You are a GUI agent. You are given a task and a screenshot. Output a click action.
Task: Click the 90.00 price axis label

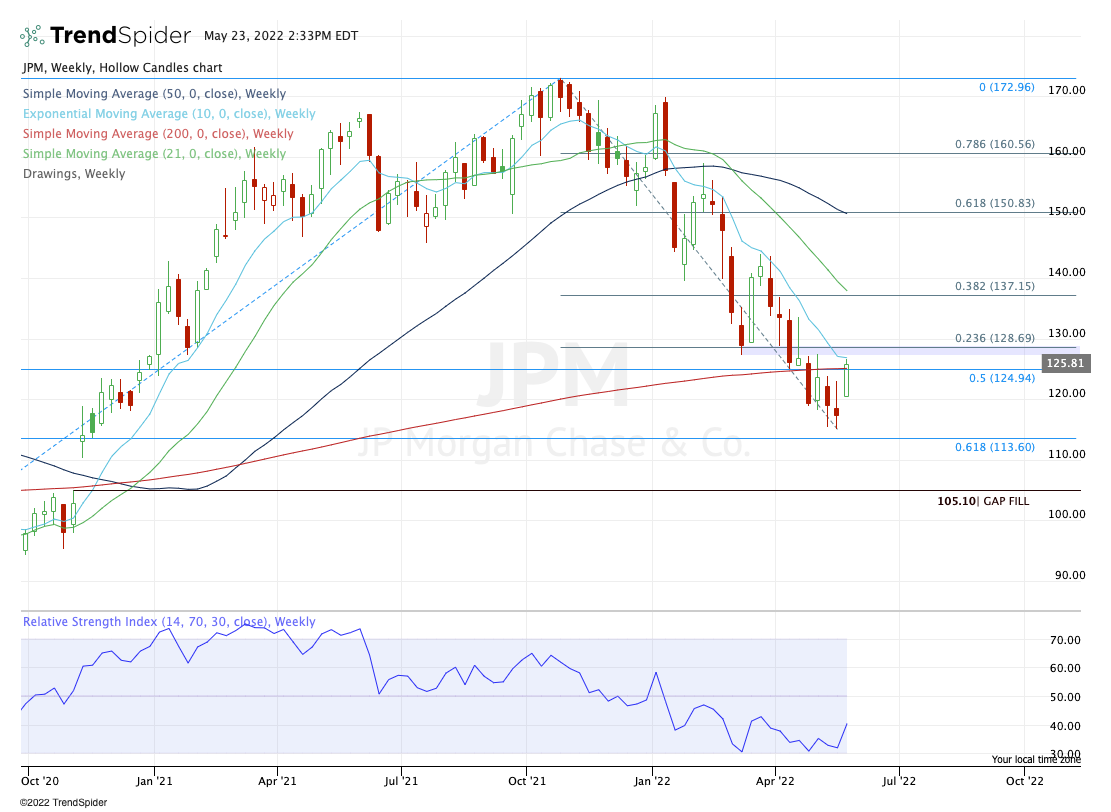point(1069,575)
